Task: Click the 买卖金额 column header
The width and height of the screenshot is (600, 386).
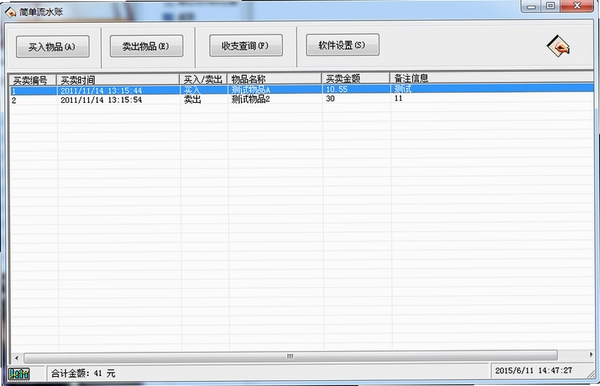Action: (356, 78)
